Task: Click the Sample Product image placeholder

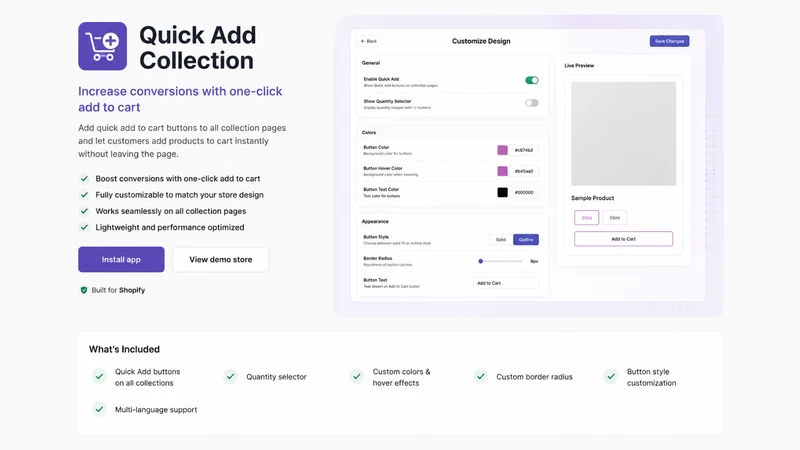Action: [x=623, y=133]
